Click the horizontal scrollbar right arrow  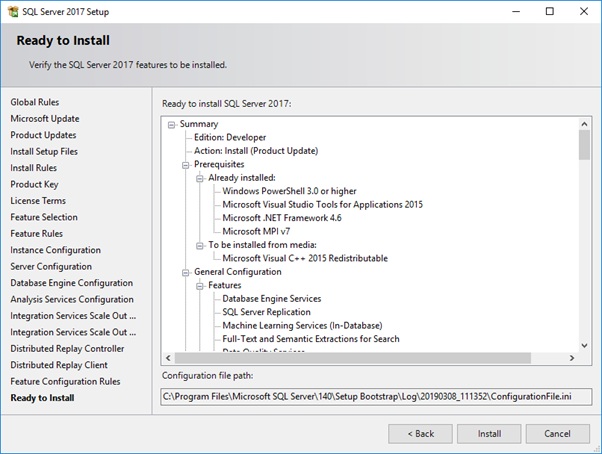click(572, 358)
